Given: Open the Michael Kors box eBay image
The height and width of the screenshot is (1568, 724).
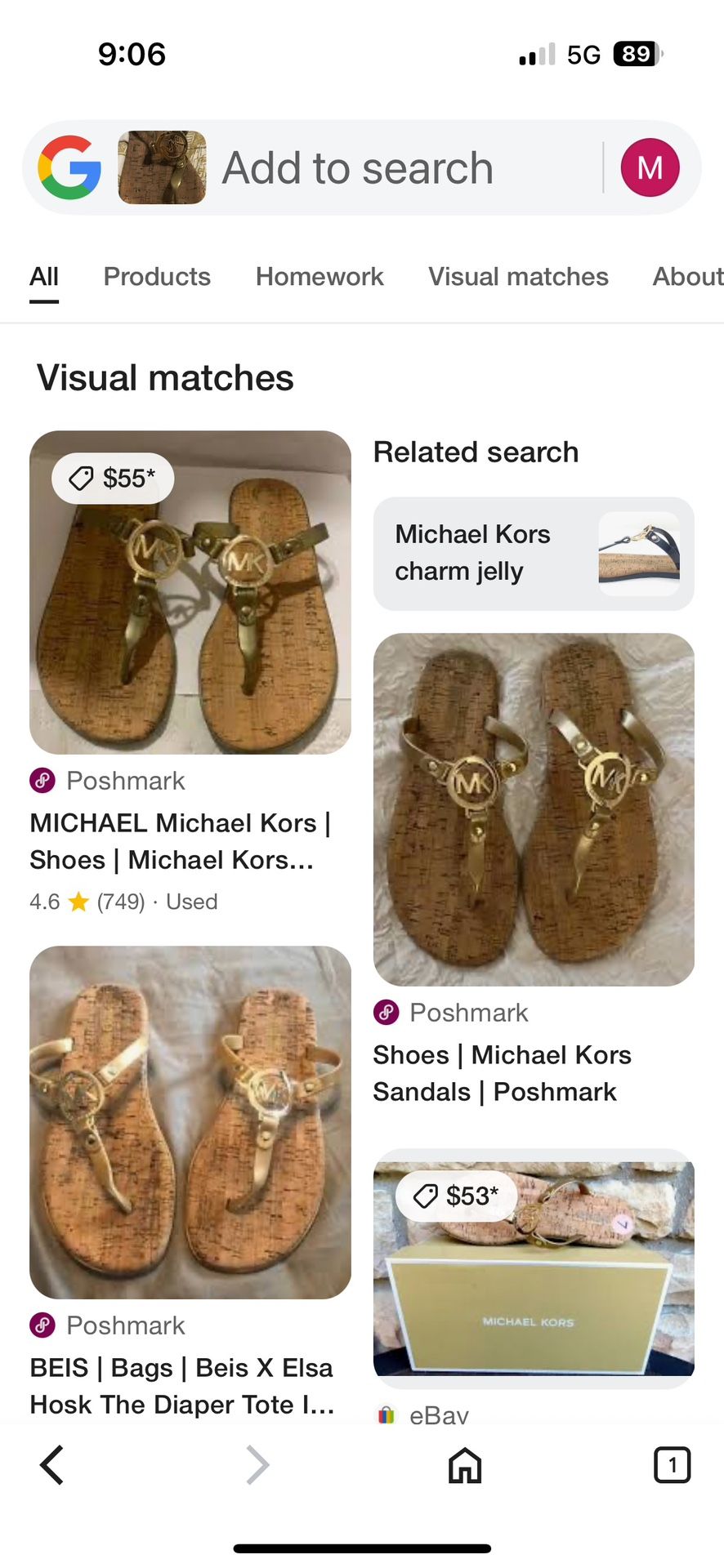Looking at the screenshot, I should [x=534, y=1268].
